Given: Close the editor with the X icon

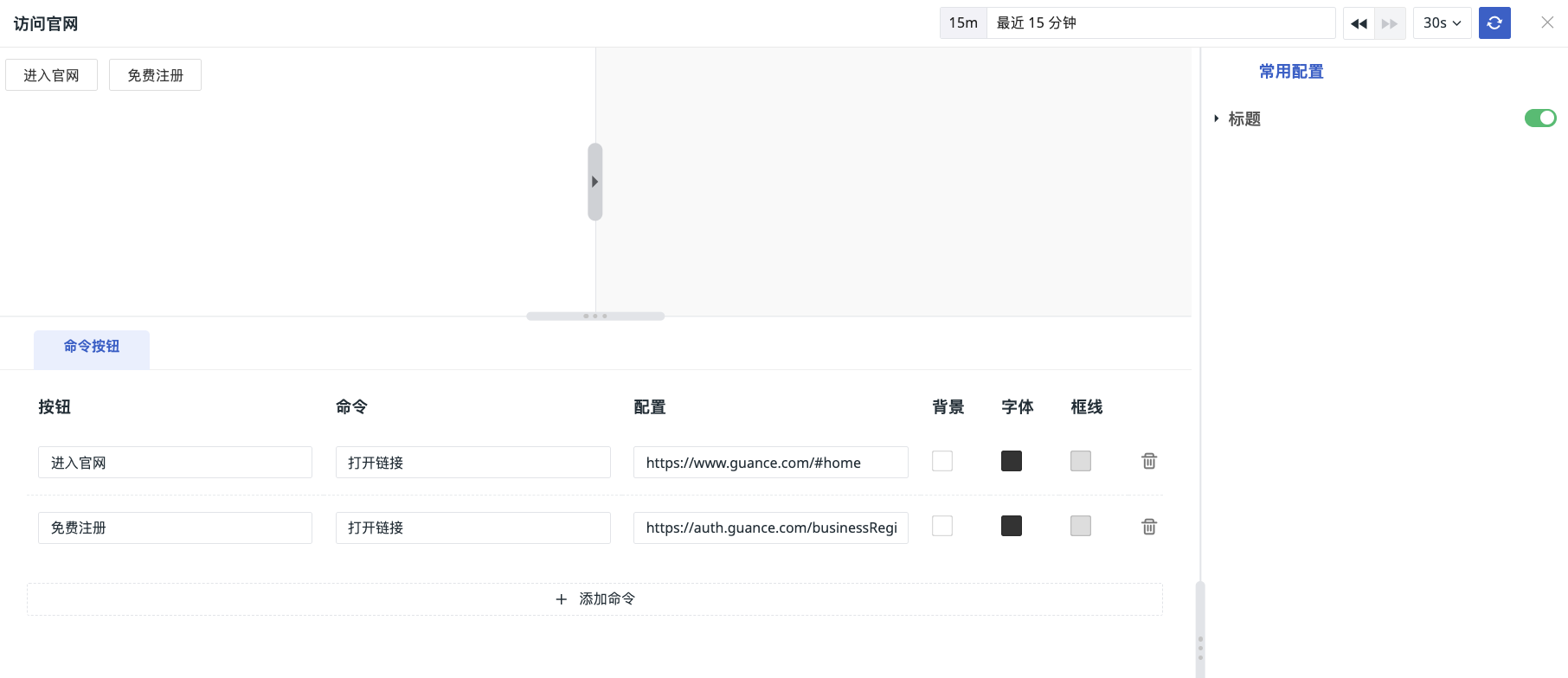Looking at the screenshot, I should tap(1547, 22).
